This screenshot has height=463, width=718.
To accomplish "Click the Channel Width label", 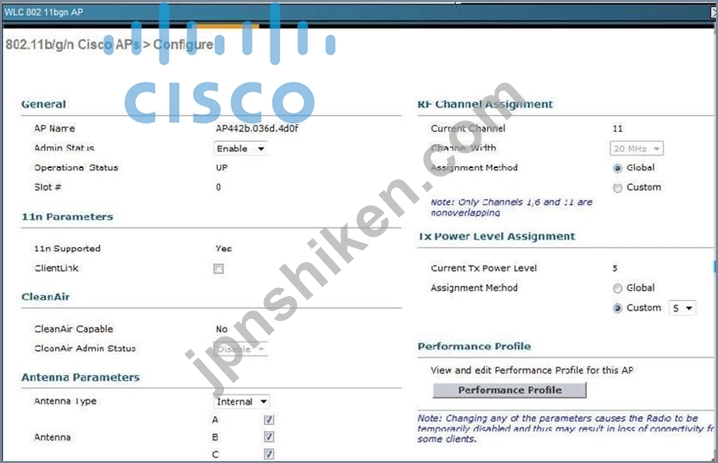I will pyautogui.click(x=463, y=148).
